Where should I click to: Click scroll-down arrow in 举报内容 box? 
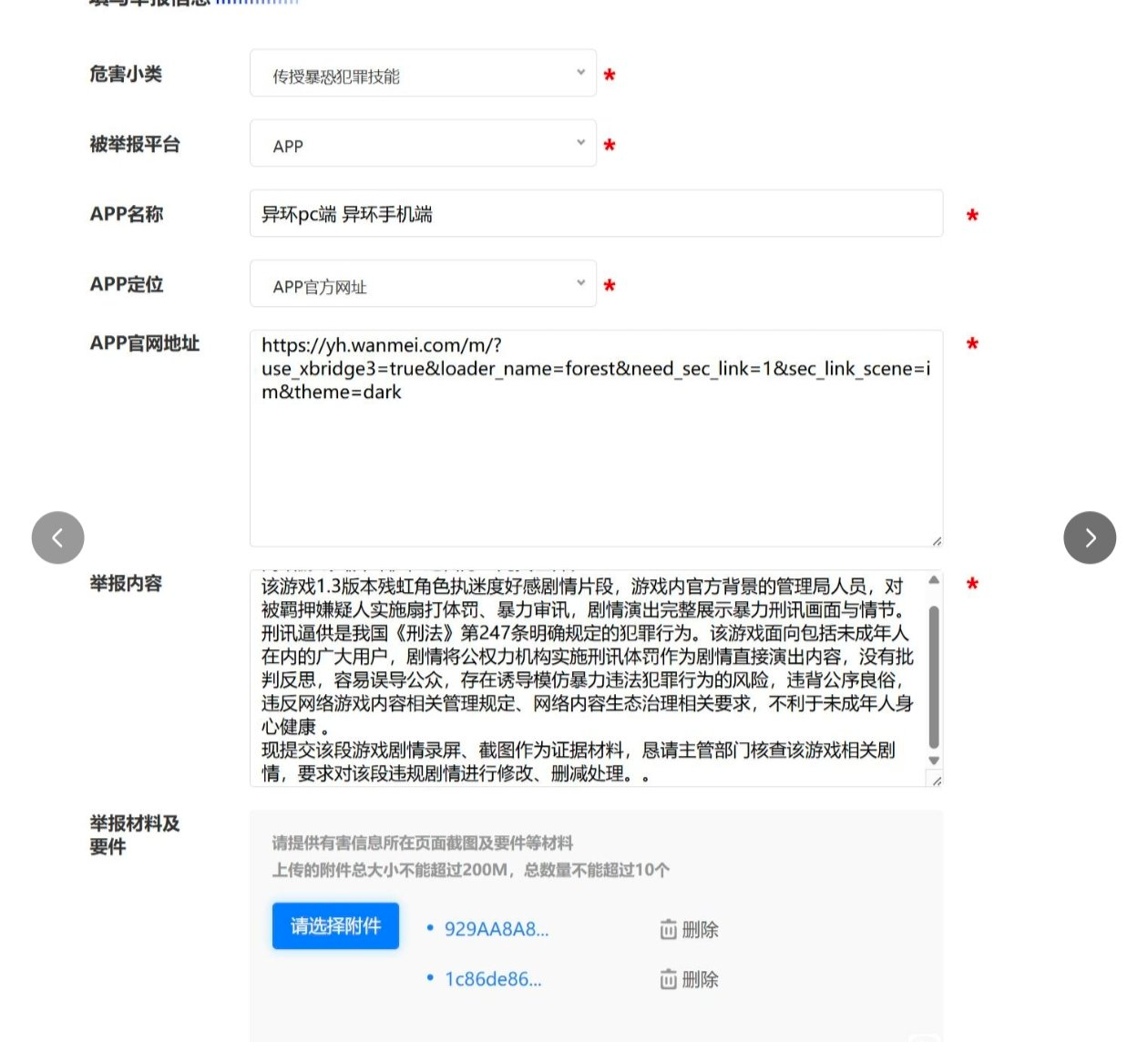coord(934,761)
